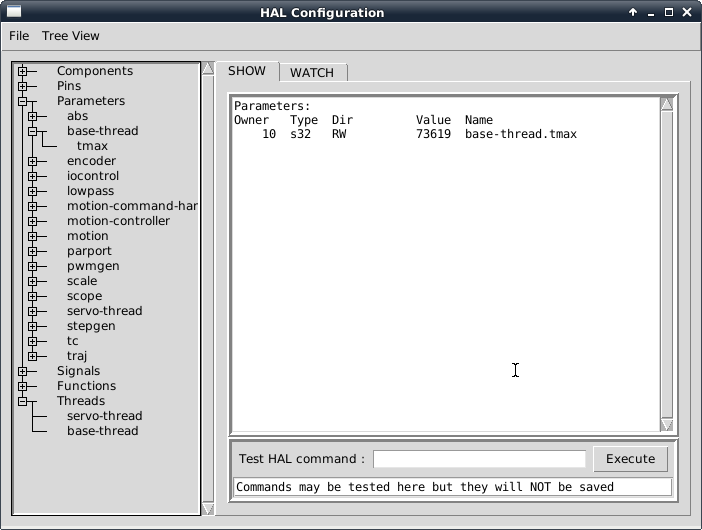
Task: Click tree panel scroll up arrow
Action: pos(208,68)
